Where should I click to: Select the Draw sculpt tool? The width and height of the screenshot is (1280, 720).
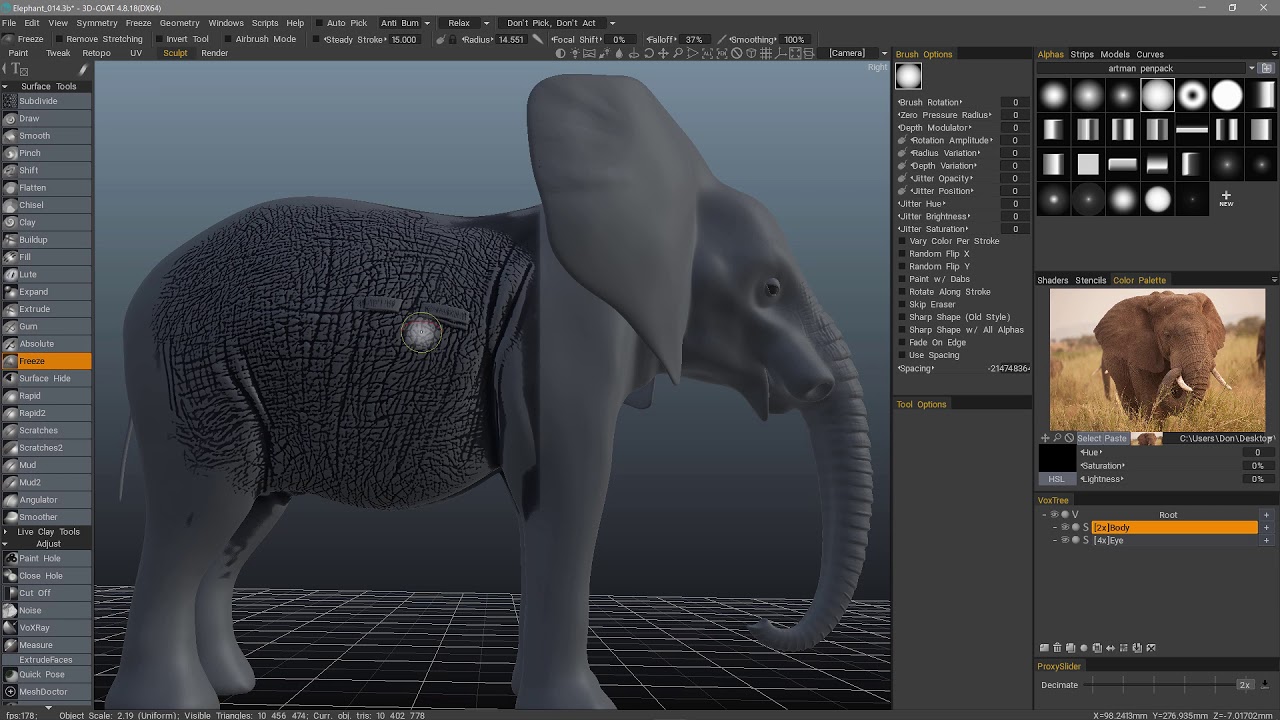(46, 118)
